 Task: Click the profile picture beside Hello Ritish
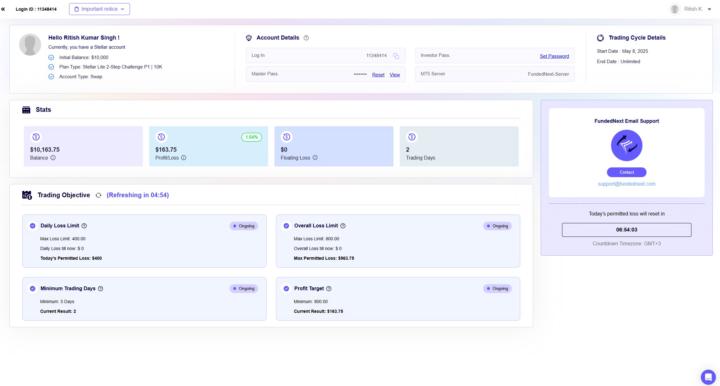click(30, 45)
